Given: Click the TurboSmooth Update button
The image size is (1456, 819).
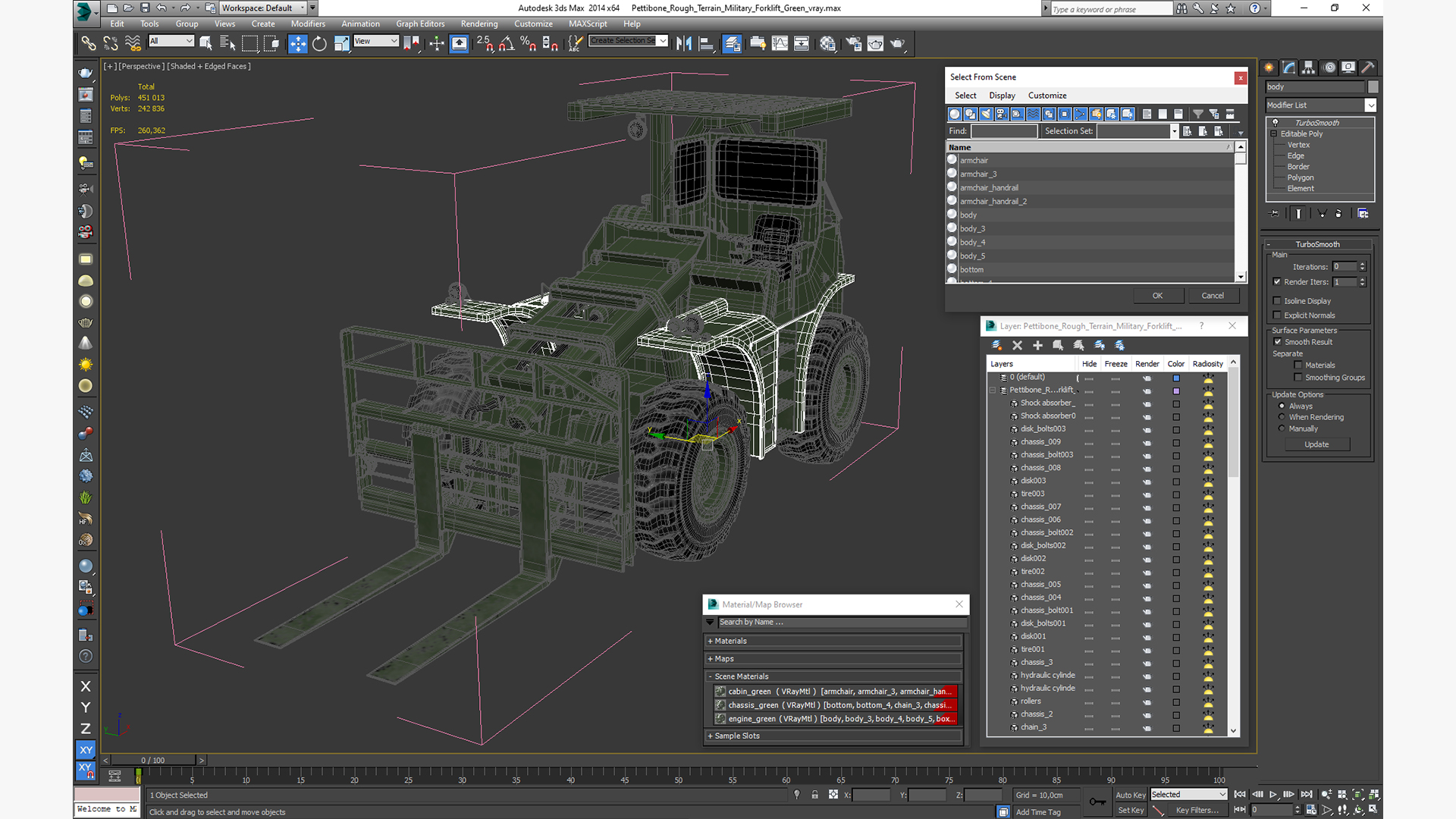Looking at the screenshot, I should point(1316,444).
